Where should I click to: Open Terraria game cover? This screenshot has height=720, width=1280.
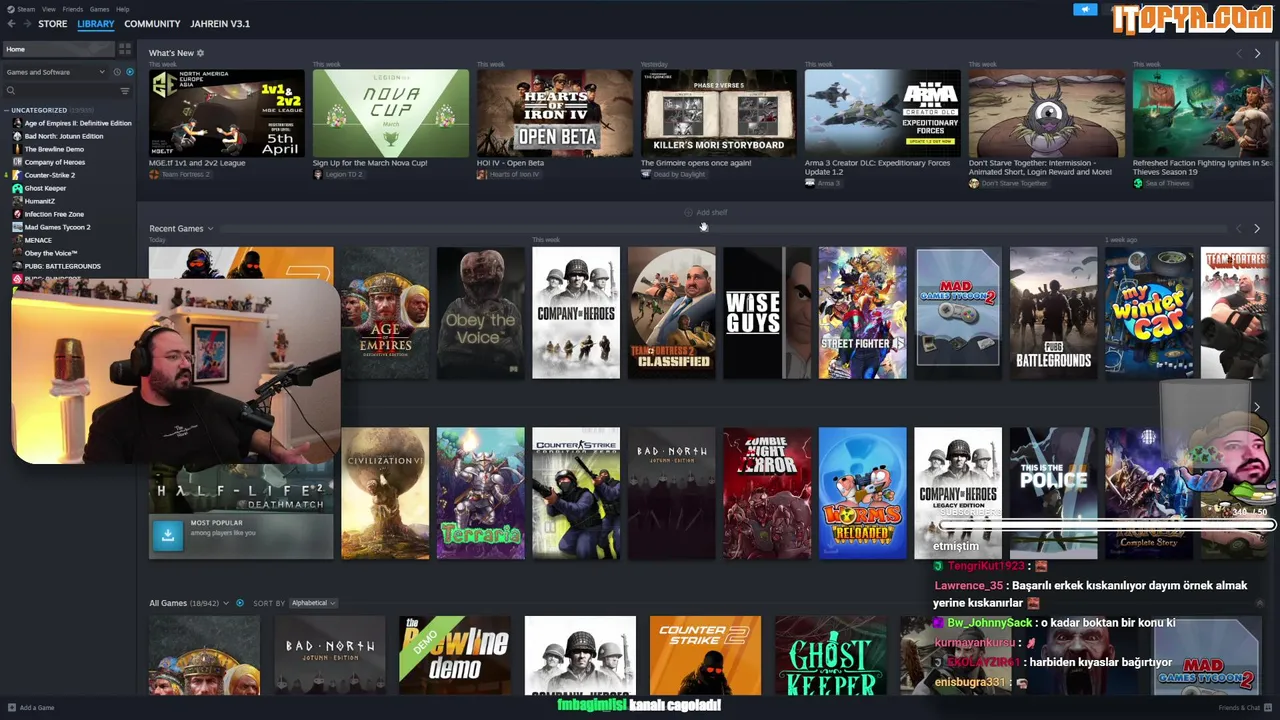pyautogui.click(x=480, y=493)
